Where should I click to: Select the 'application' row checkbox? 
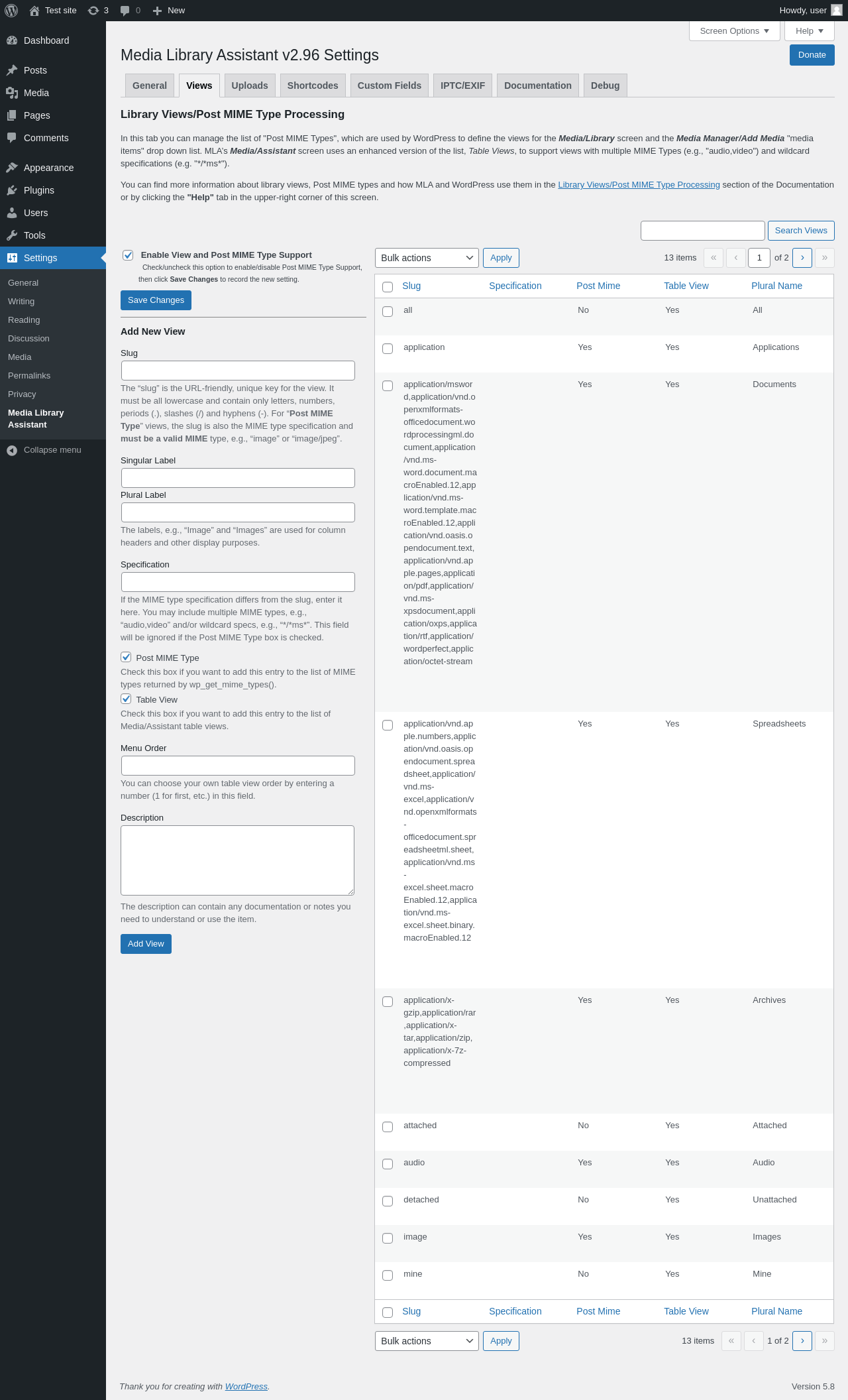point(388,349)
